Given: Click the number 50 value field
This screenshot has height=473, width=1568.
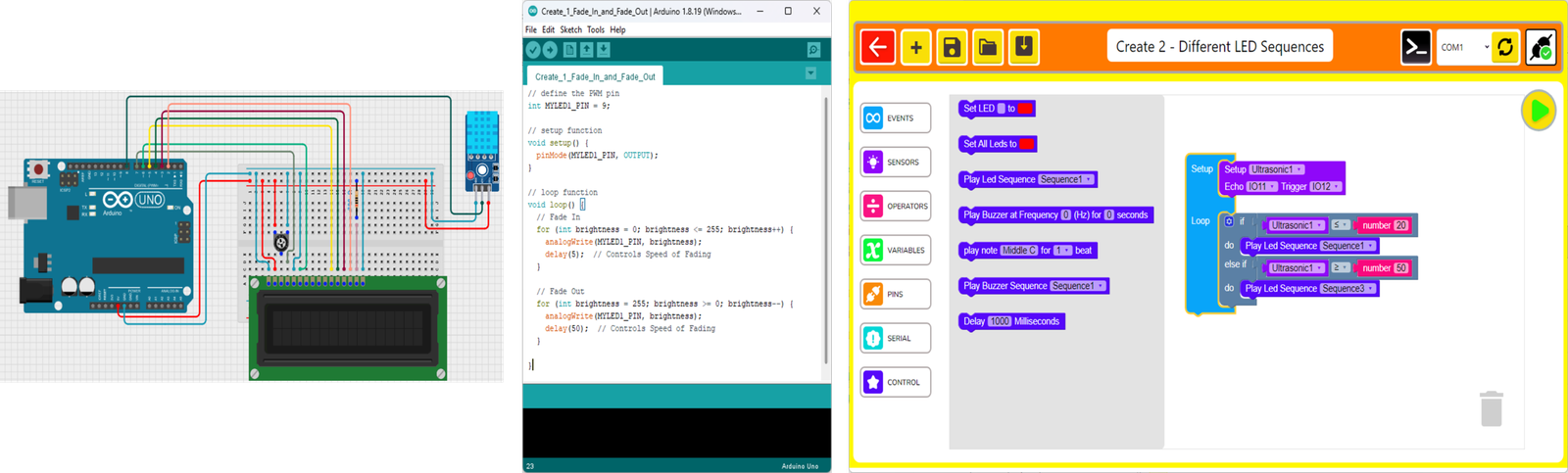Looking at the screenshot, I should click(x=1401, y=267).
